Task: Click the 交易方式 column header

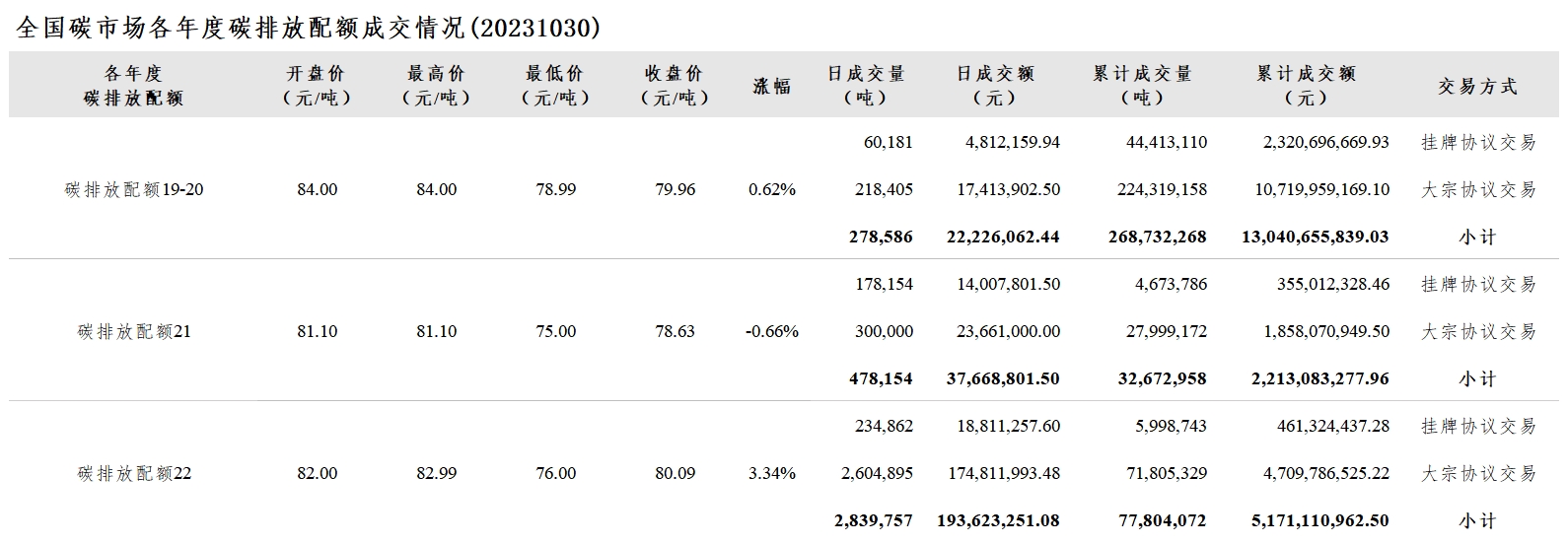Action: [1477, 86]
